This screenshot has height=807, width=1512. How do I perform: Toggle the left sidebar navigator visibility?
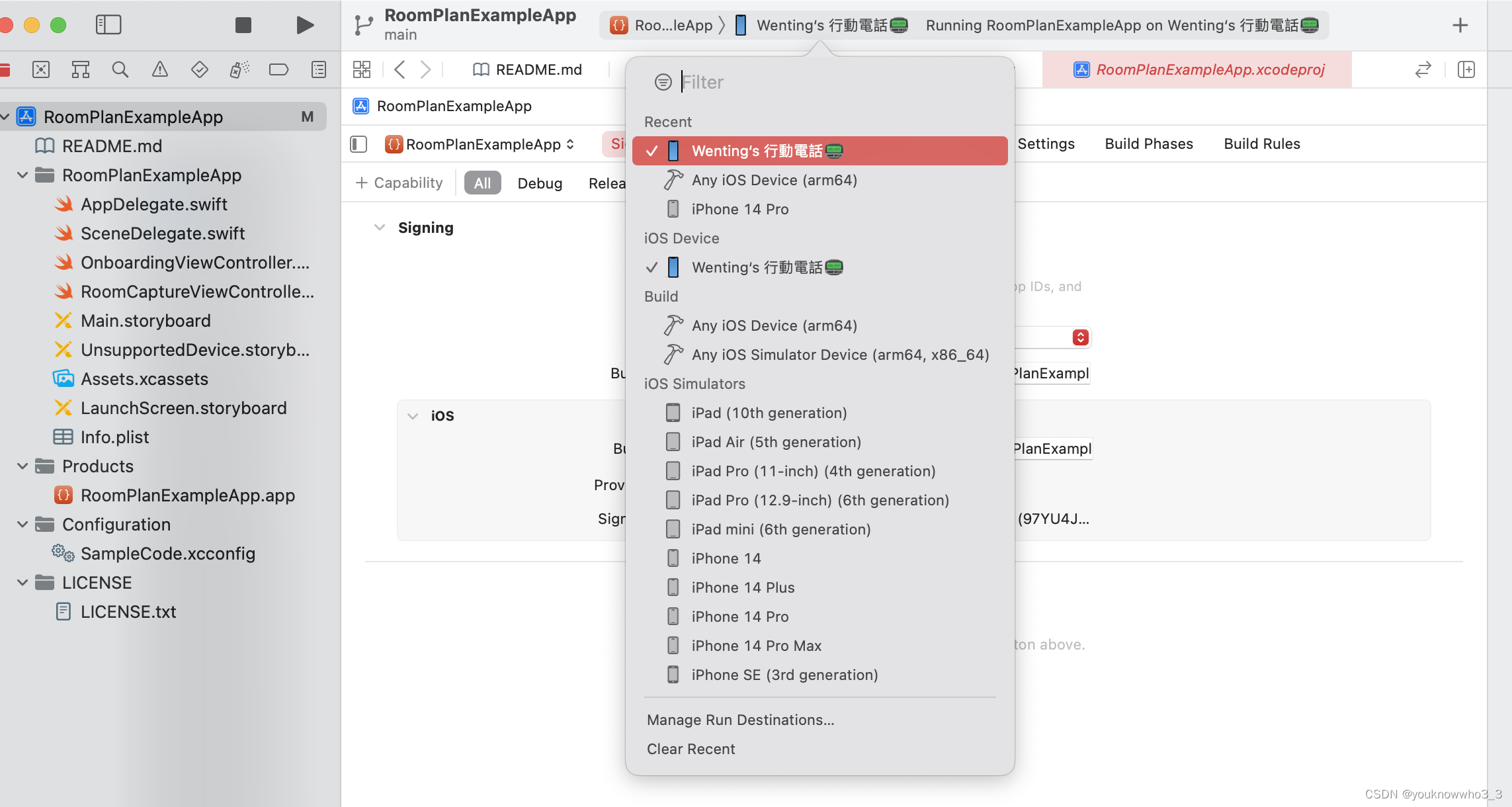(x=108, y=24)
